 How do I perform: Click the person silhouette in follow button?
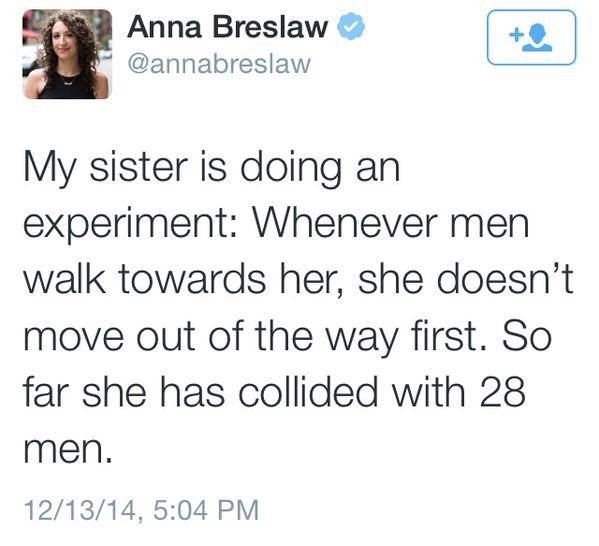click(x=537, y=37)
